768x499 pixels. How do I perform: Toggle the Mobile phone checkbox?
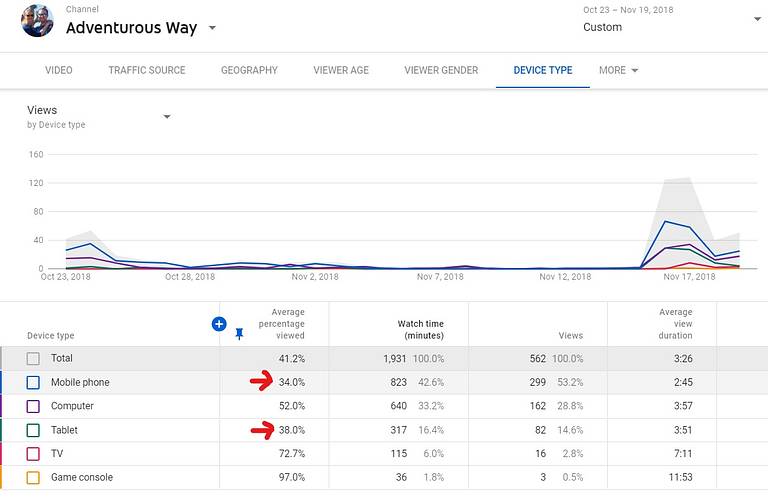pos(33,382)
